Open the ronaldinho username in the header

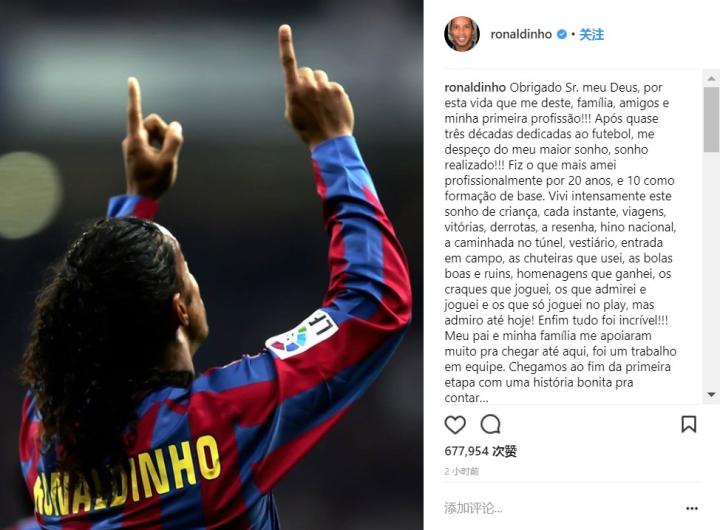click(521, 34)
